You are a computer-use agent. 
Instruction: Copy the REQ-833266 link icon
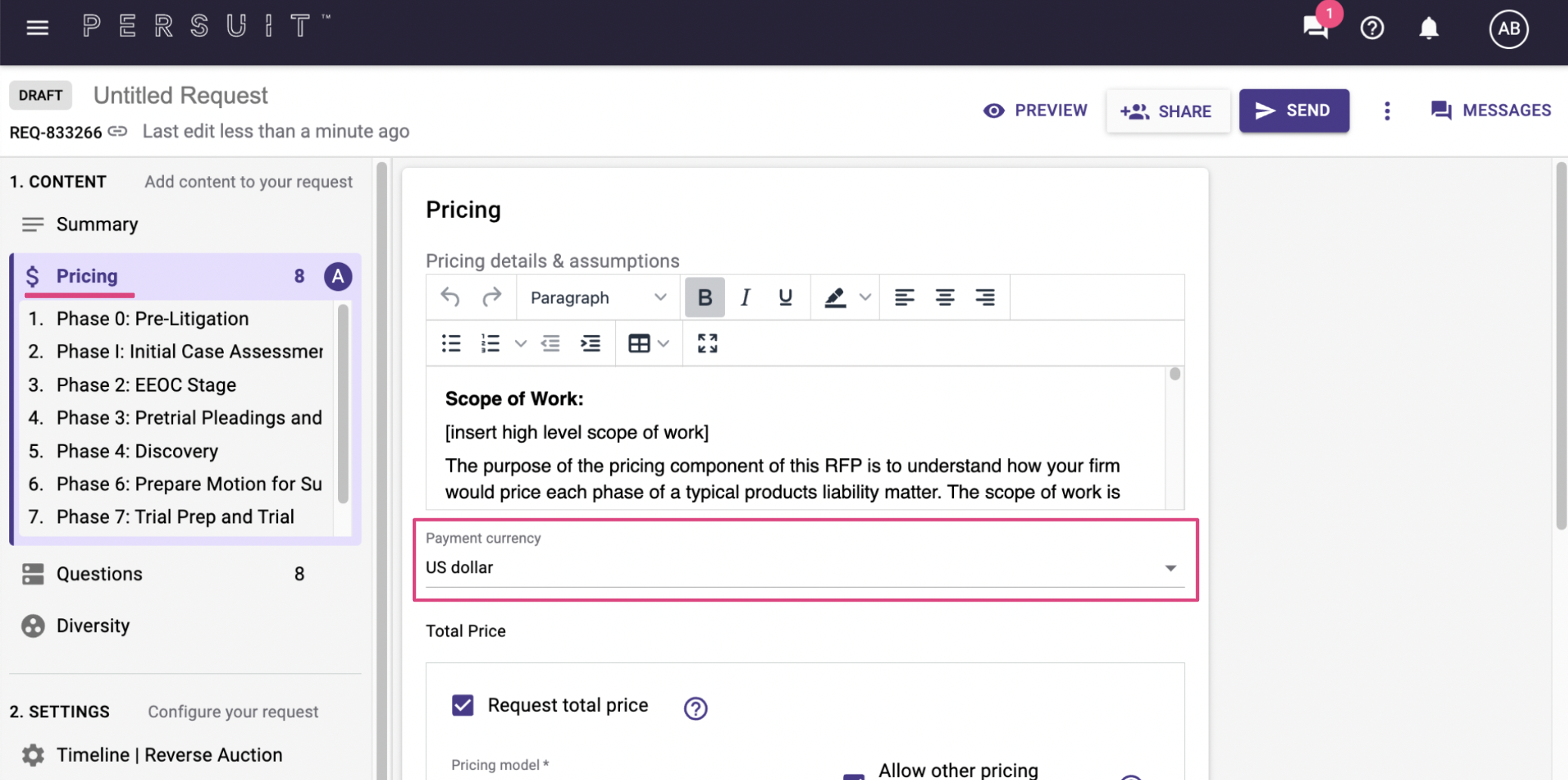click(117, 132)
